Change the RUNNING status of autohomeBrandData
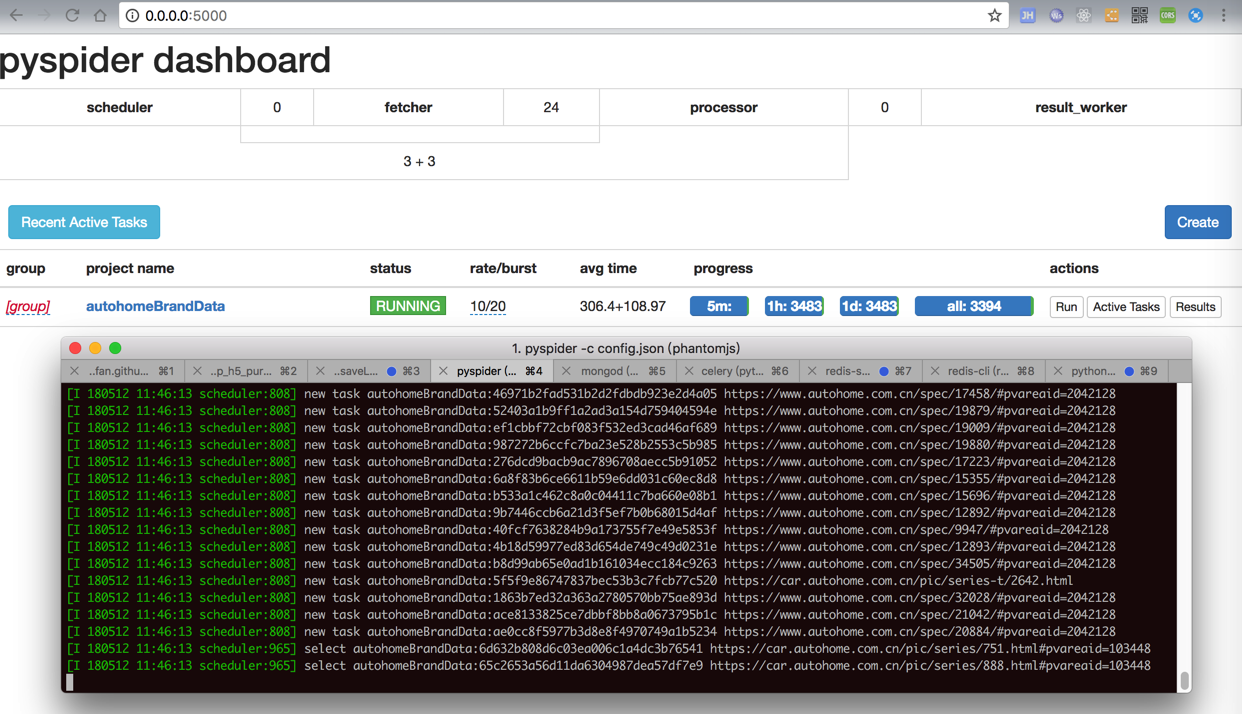 [x=408, y=306]
